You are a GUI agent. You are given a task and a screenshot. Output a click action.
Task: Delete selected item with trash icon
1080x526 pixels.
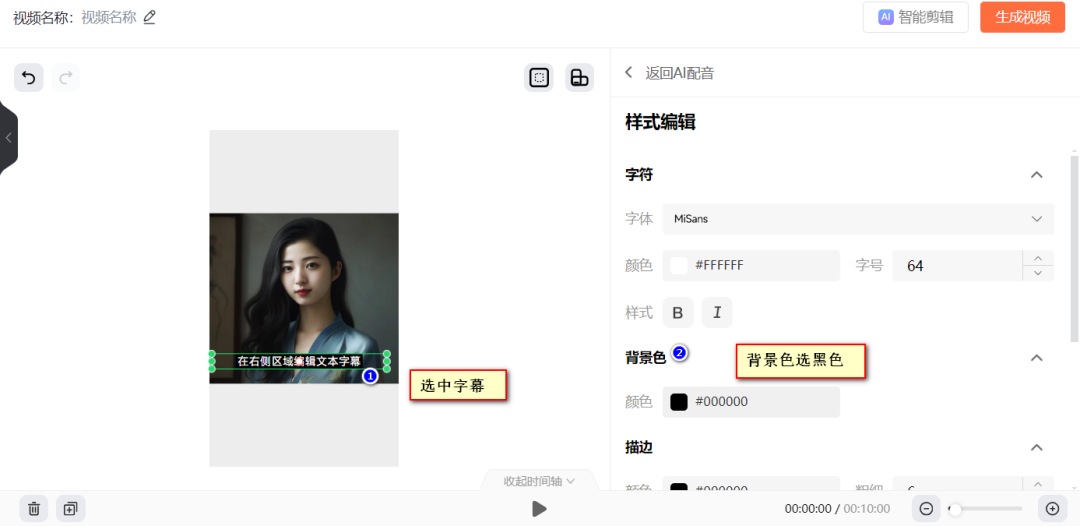point(34,509)
